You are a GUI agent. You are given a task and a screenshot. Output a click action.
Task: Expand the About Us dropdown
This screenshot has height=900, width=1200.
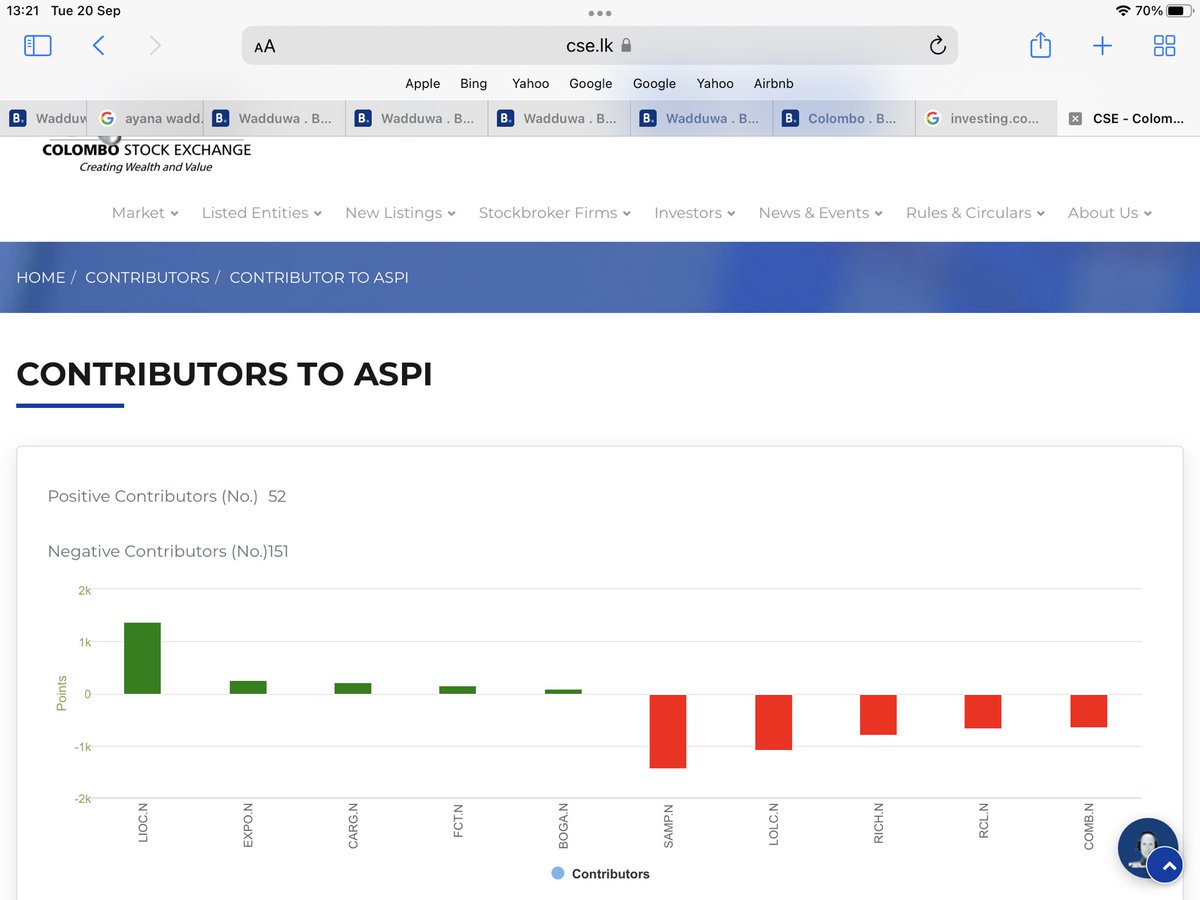pyautogui.click(x=1110, y=213)
